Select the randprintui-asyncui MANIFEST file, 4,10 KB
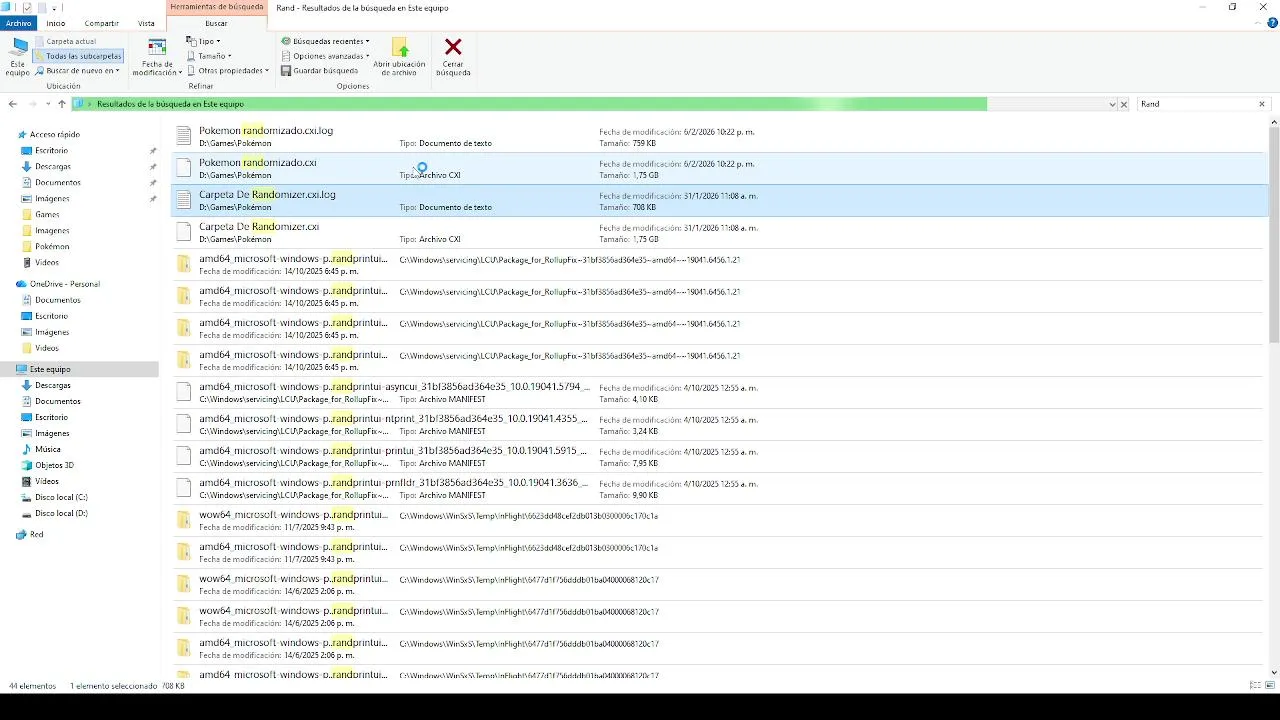 pos(718,392)
